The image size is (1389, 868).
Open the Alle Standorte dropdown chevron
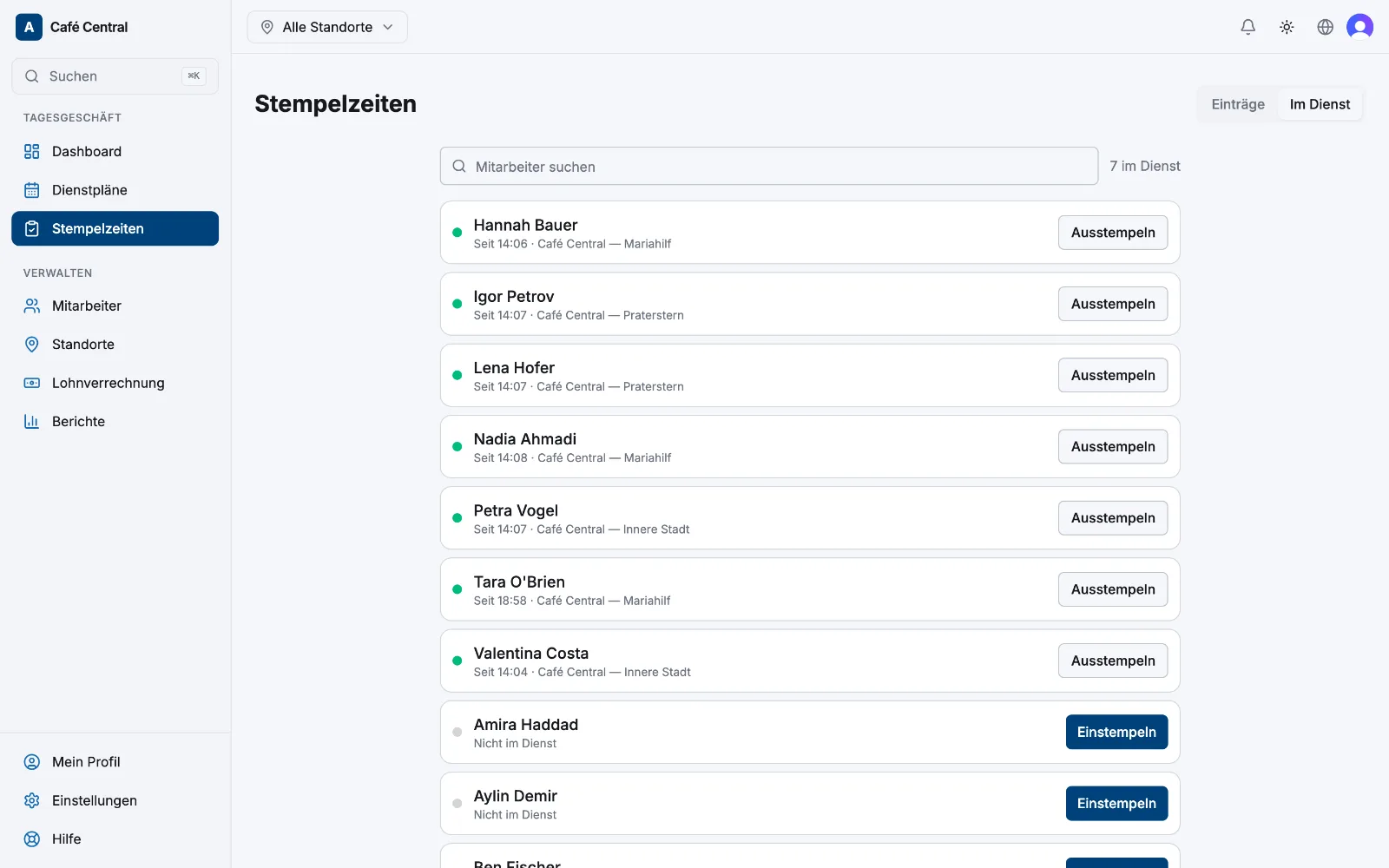pyautogui.click(x=388, y=27)
